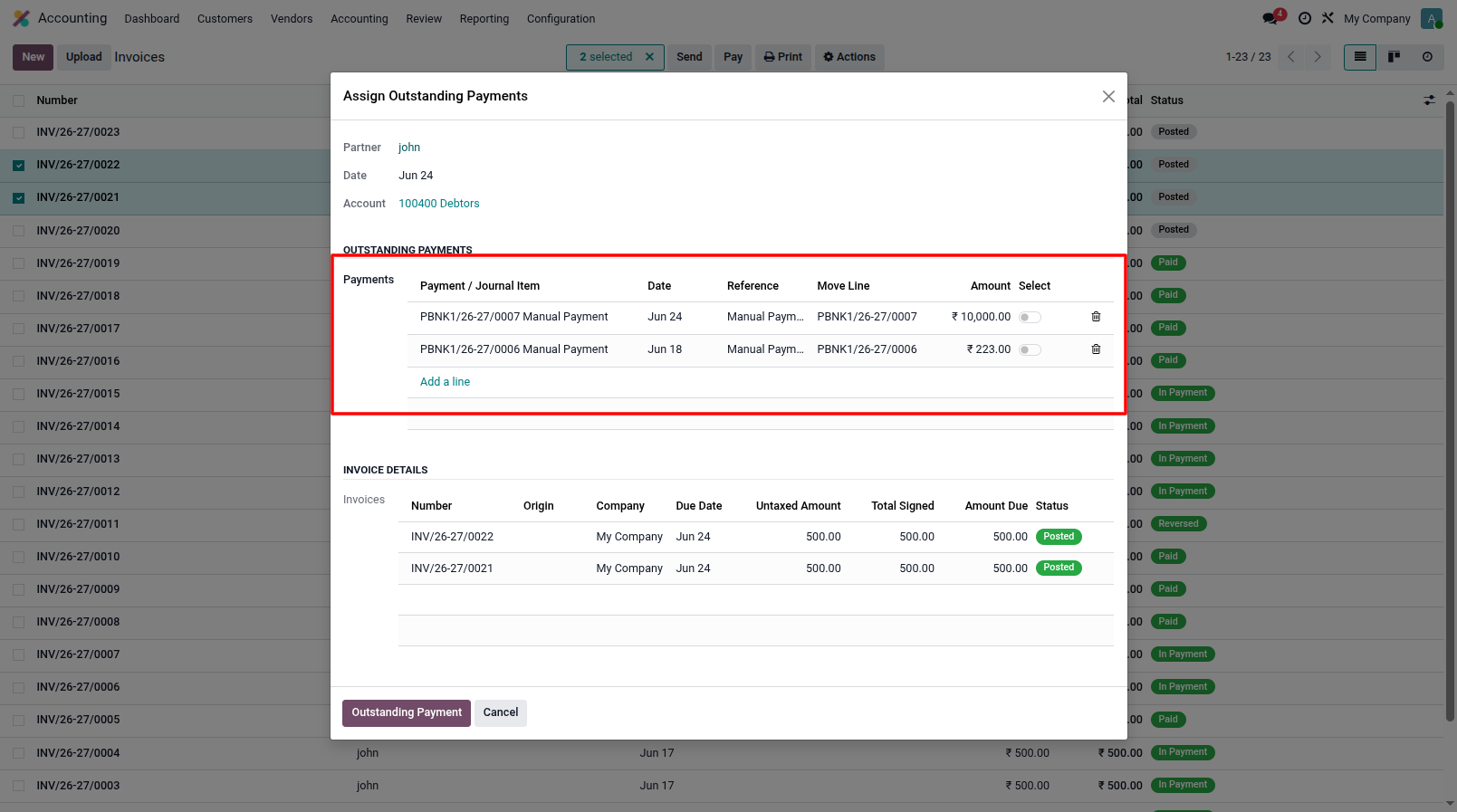This screenshot has height=812, width=1457.
Task: Check the box for INV/26-27/0003
Action: coord(19,786)
